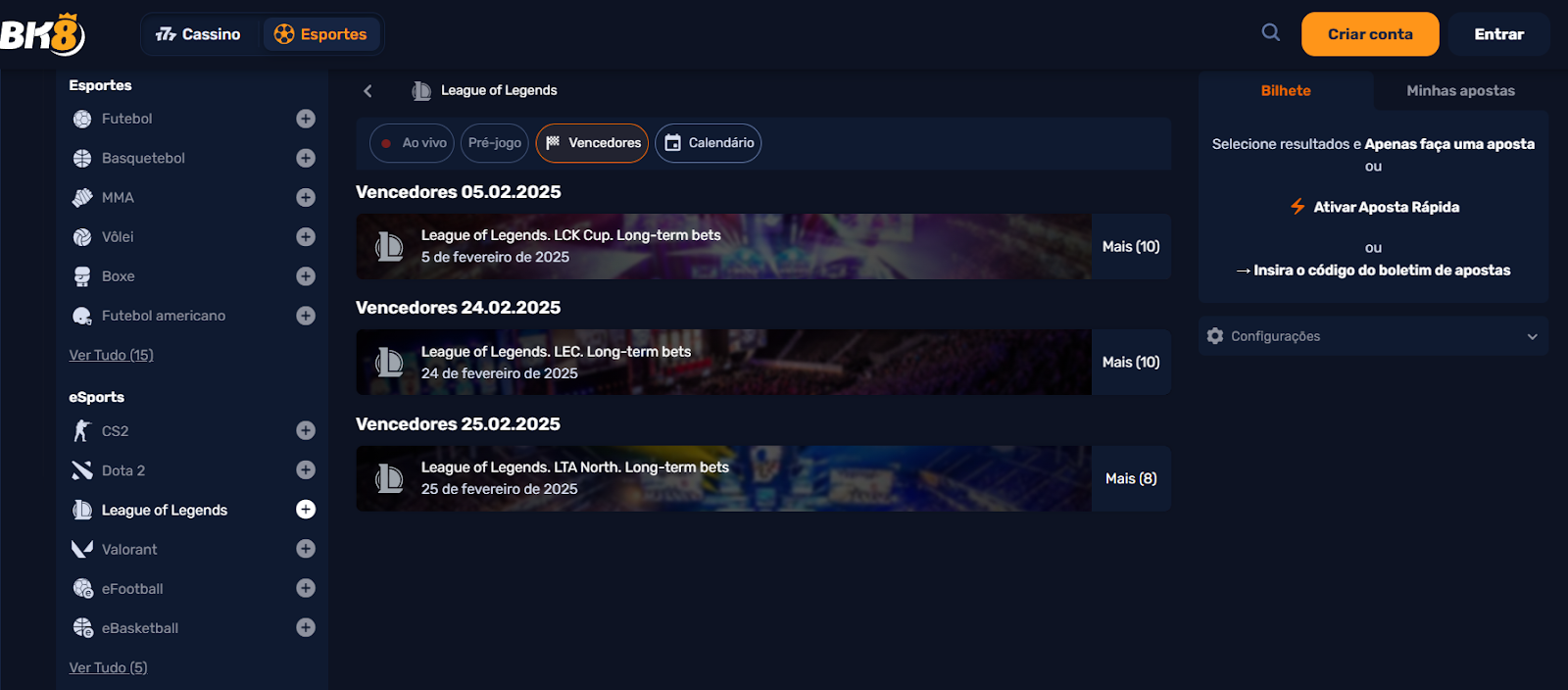Click the eFootball icon
The image size is (1568, 690).
83,588
